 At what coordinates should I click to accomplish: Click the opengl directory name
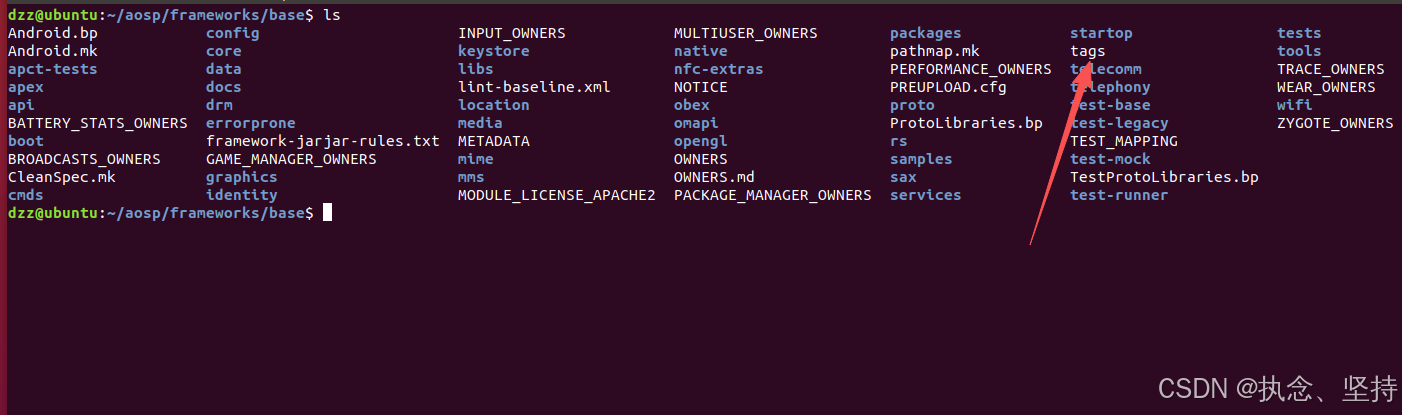click(701, 141)
